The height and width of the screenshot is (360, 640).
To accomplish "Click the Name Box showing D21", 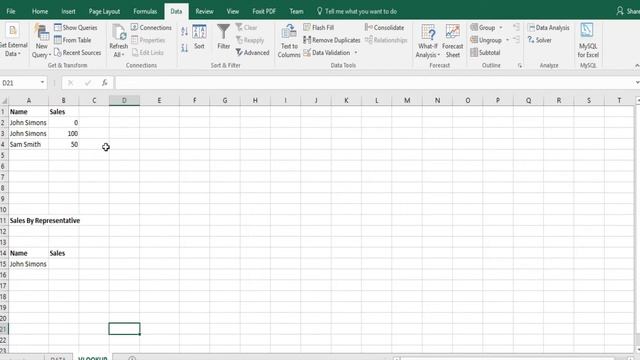I will tap(20, 83).
